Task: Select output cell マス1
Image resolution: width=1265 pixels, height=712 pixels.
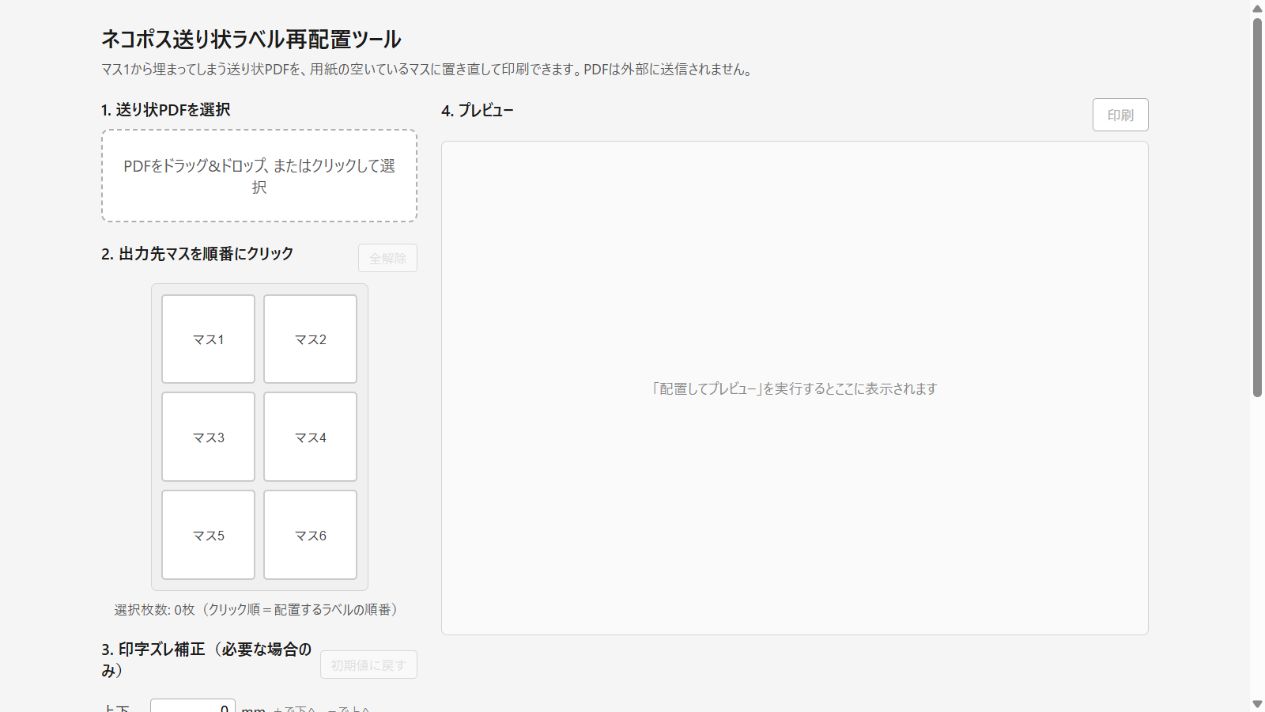Action: 208,339
